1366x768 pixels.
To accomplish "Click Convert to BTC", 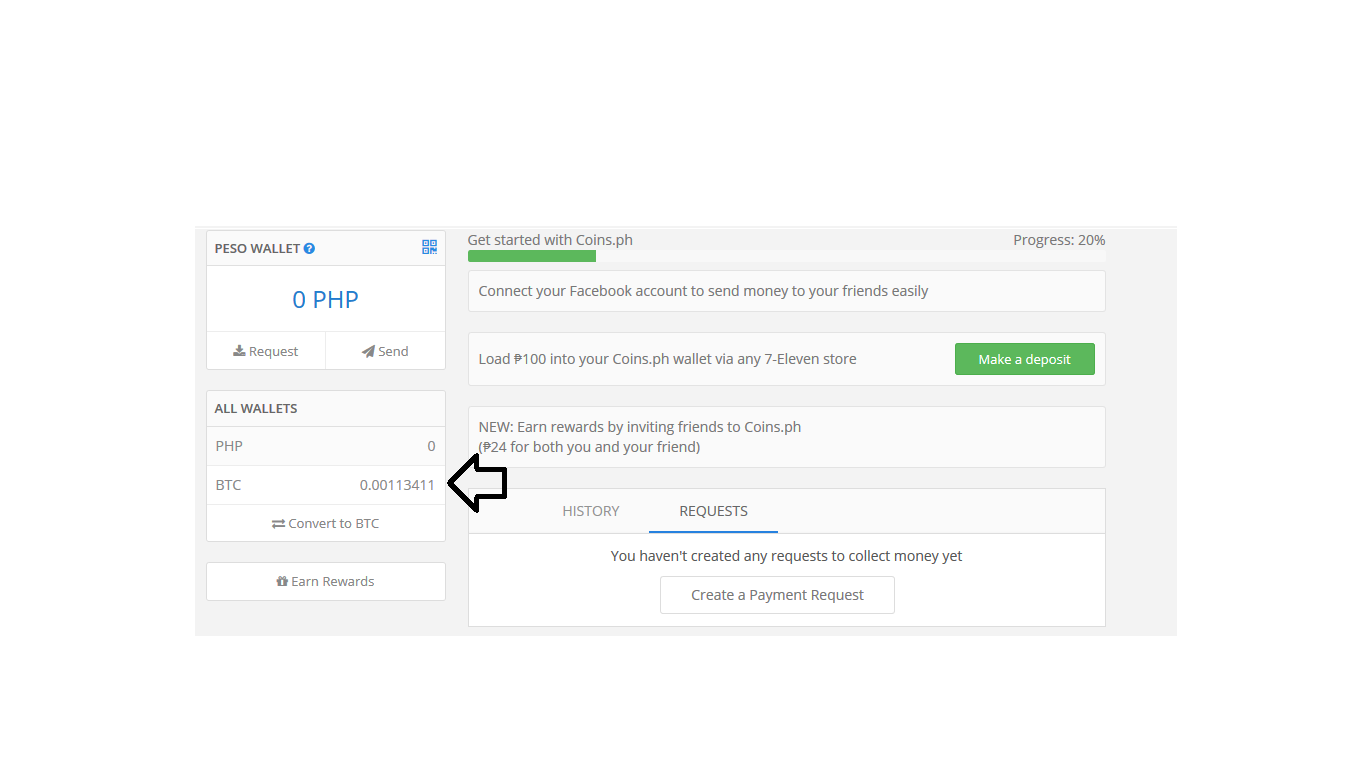I will (x=326, y=523).
